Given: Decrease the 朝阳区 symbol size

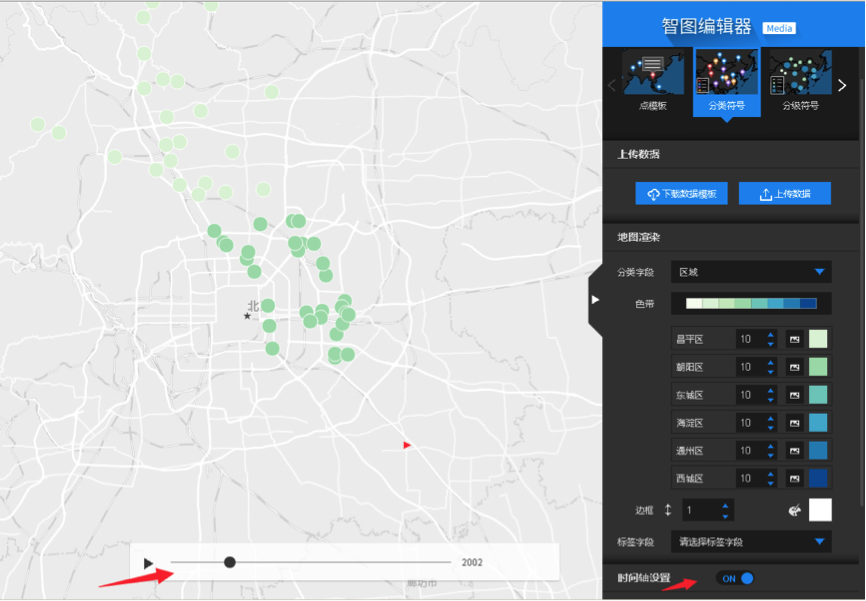Looking at the screenshot, I should pyautogui.click(x=770, y=372).
